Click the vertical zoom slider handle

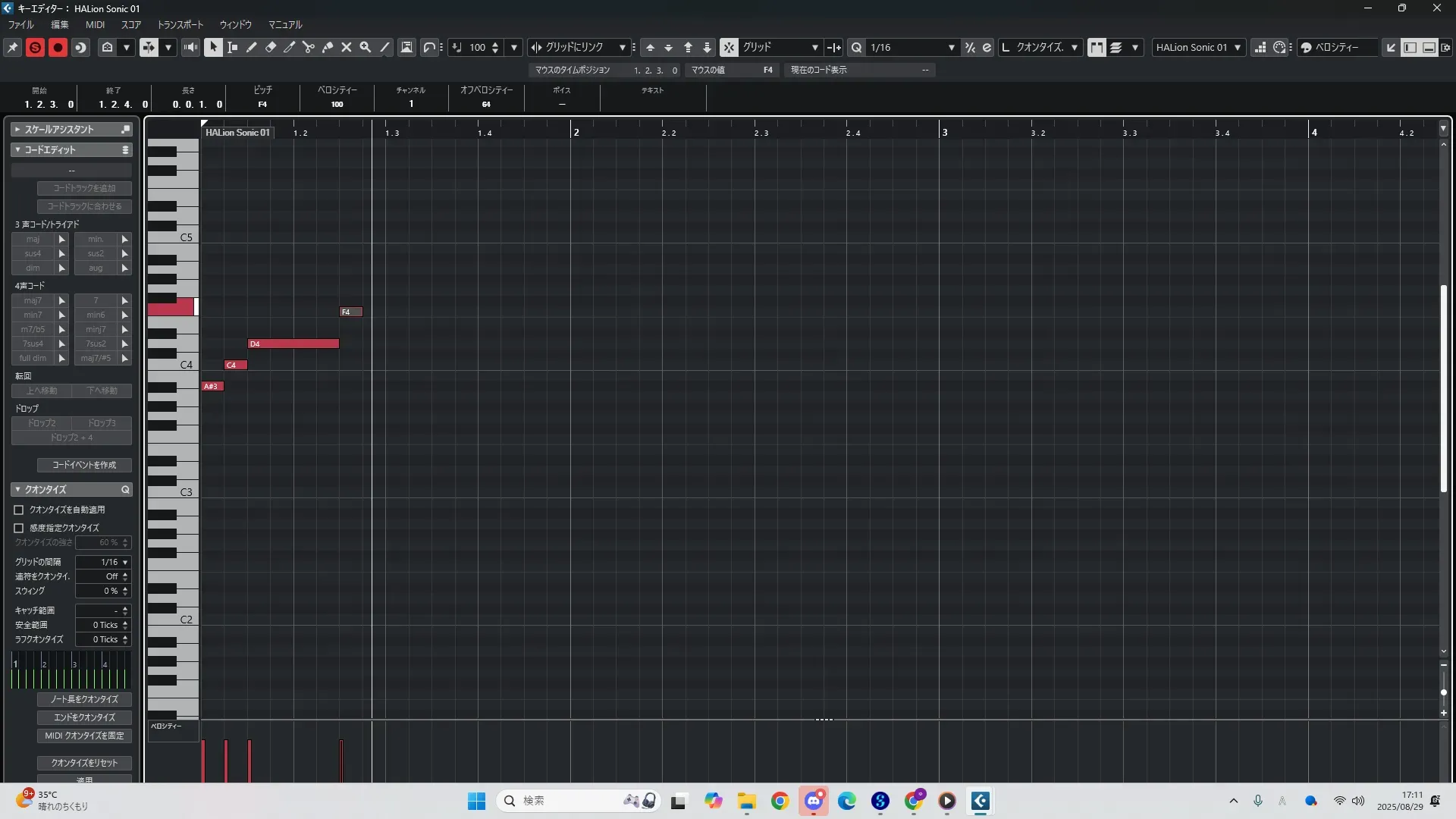pos(1444,692)
